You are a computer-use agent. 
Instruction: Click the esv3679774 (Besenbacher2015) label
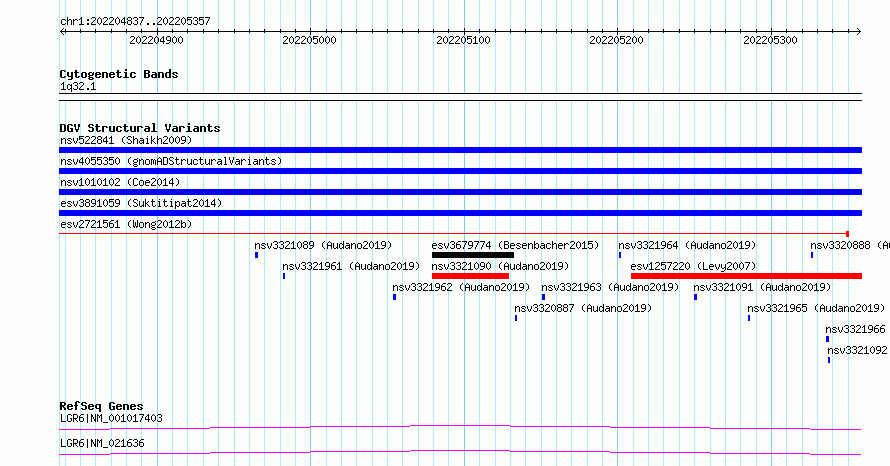click(515, 245)
